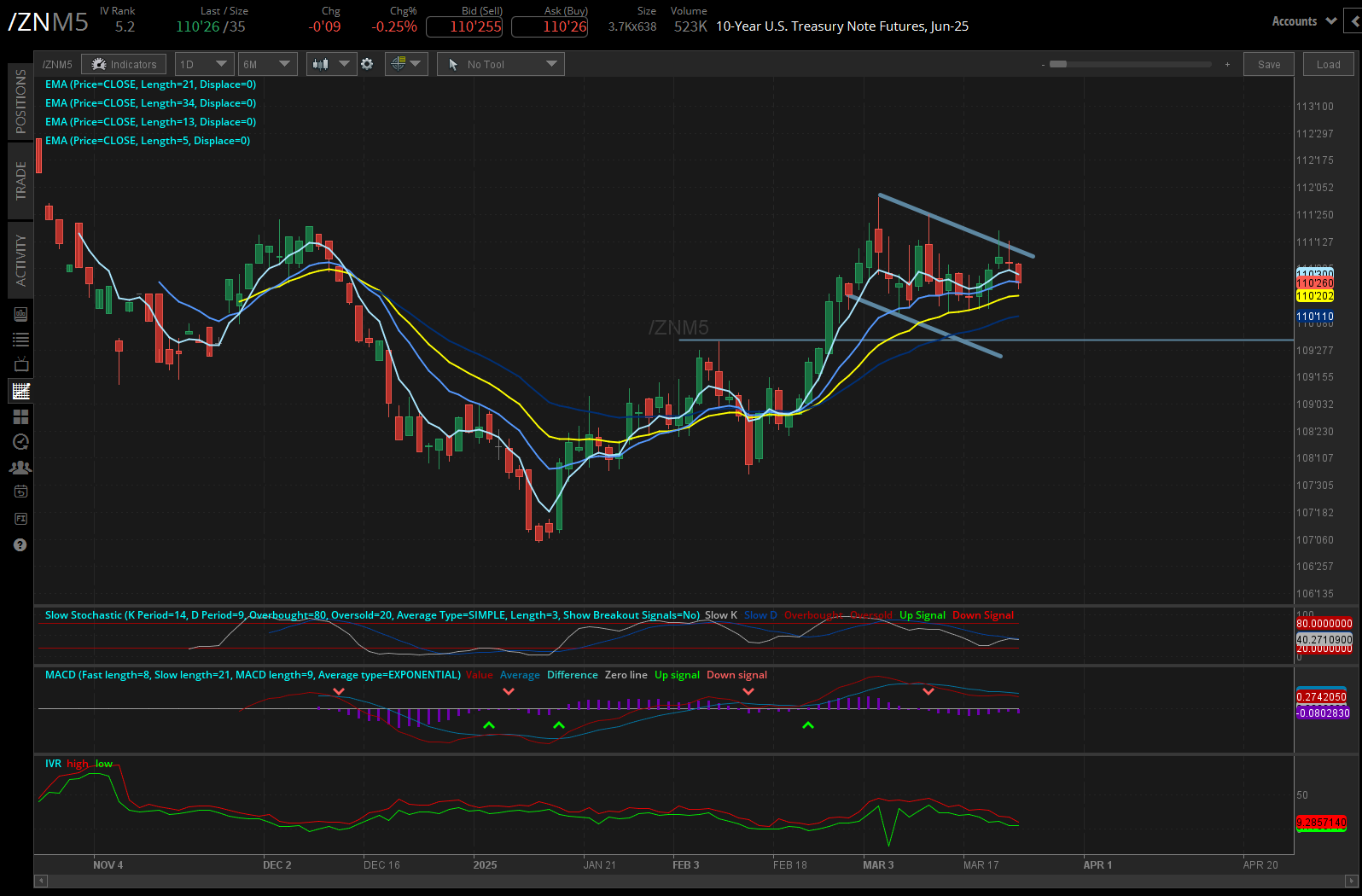Click the zoom in plus icon
Image resolution: width=1362 pixels, height=896 pixels.
1227,65
